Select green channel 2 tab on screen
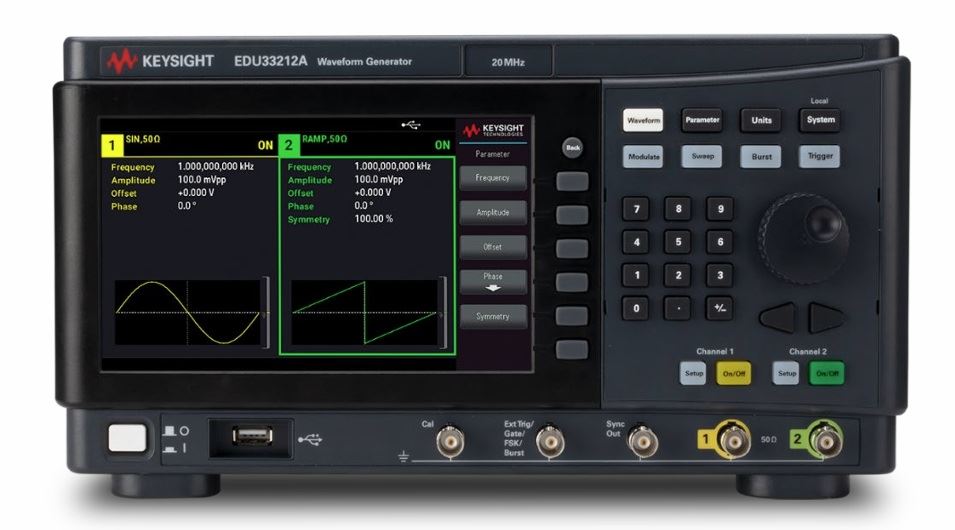 289,145
